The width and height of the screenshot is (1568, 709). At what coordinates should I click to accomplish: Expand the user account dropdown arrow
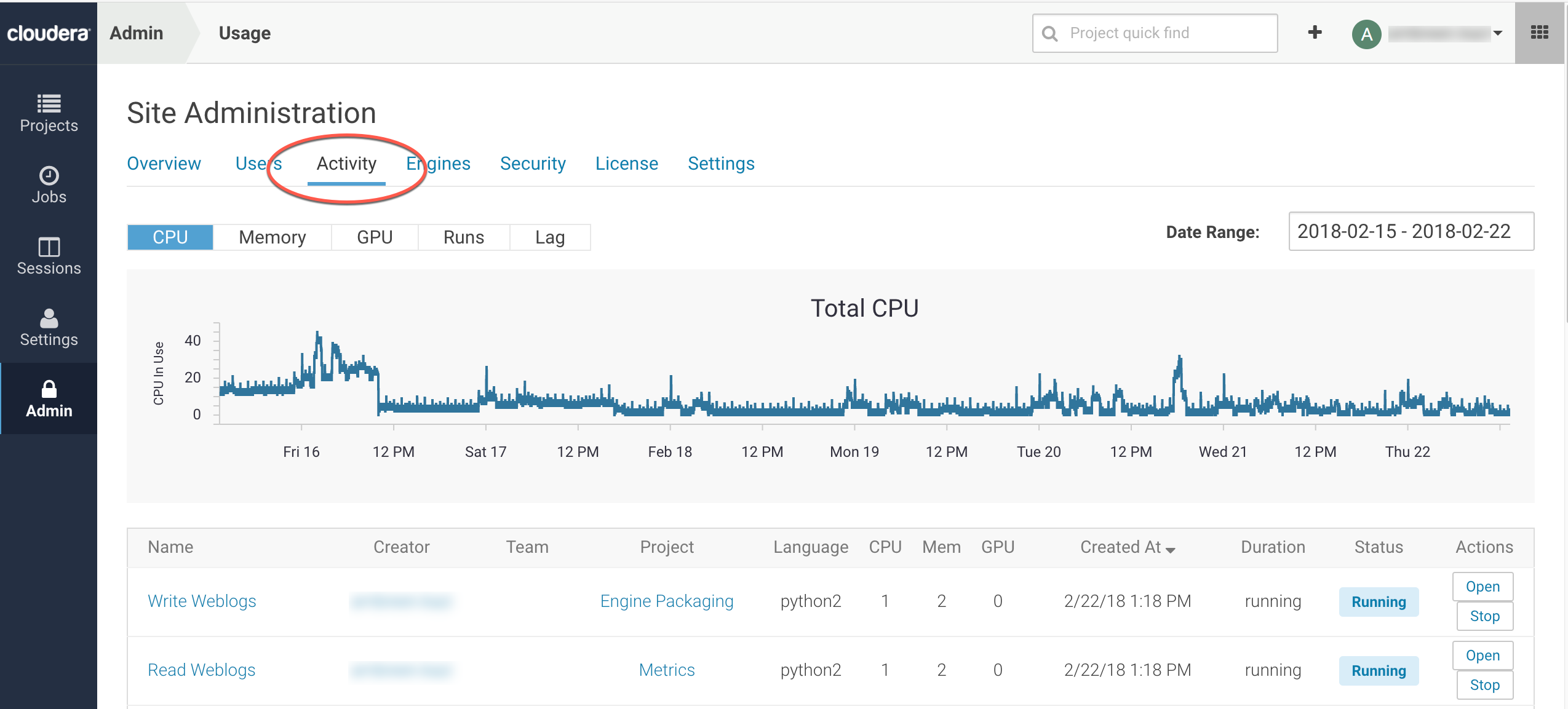(x=1498, y=33)
